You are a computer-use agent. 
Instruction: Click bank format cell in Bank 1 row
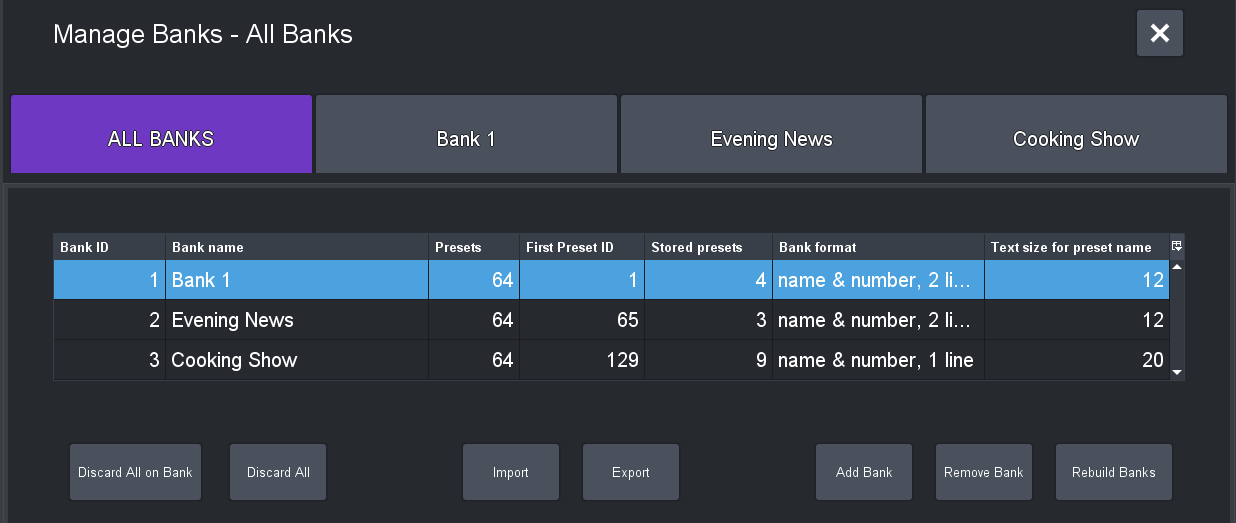879,280
